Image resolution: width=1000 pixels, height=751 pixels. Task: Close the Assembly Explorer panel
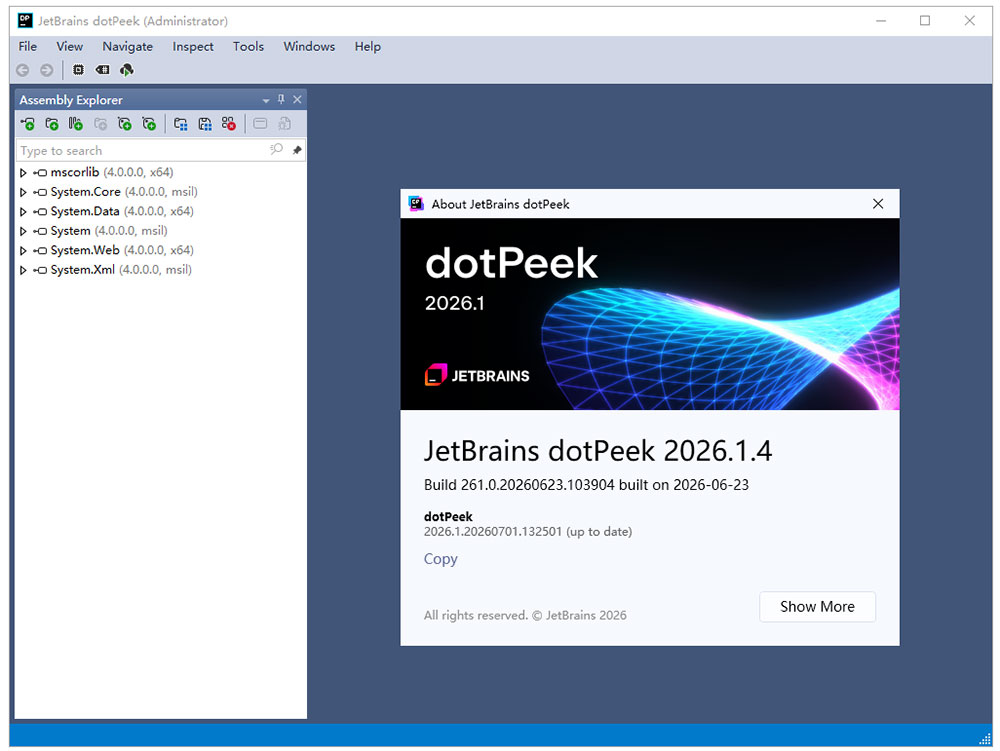297,99
